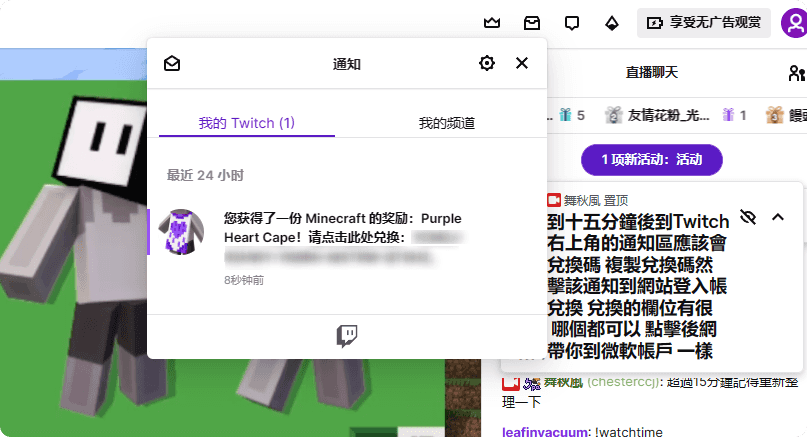This screenshot has height=437, width=807.
Task: Open community users icon in chat
Action: (797, 73)
